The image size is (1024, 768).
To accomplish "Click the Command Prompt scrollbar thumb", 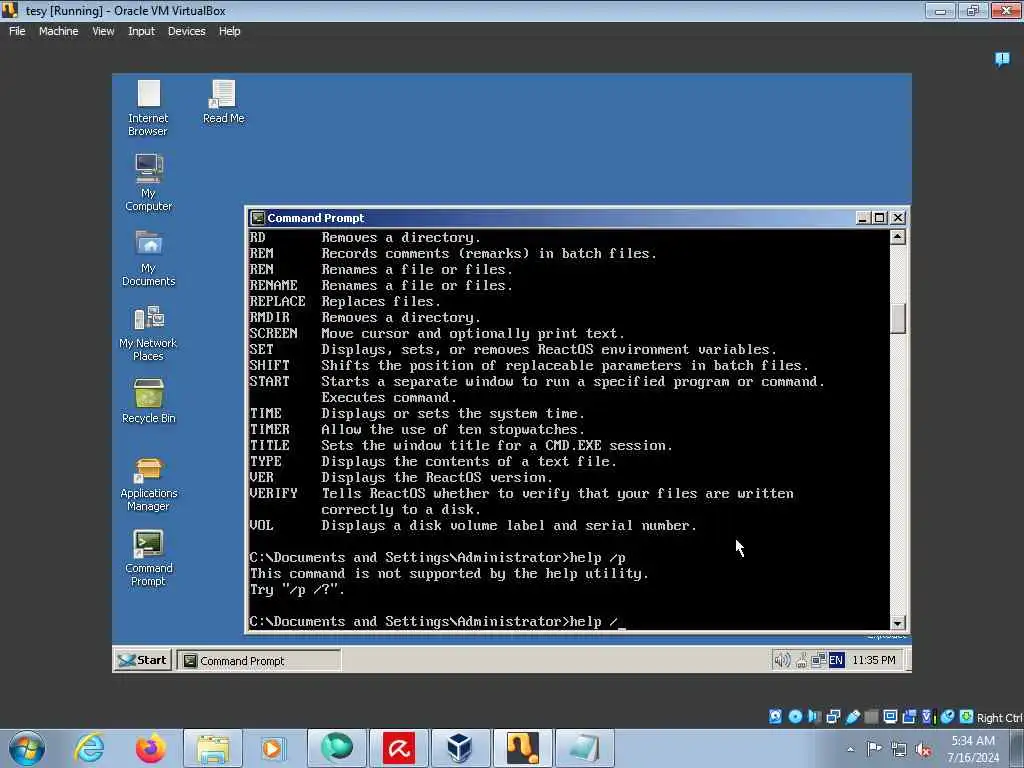I will (x=898, y=319).
